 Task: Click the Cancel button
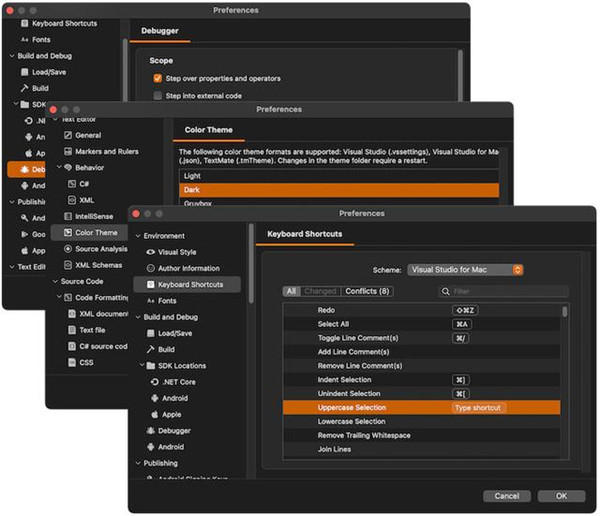[x=507, y=495]
